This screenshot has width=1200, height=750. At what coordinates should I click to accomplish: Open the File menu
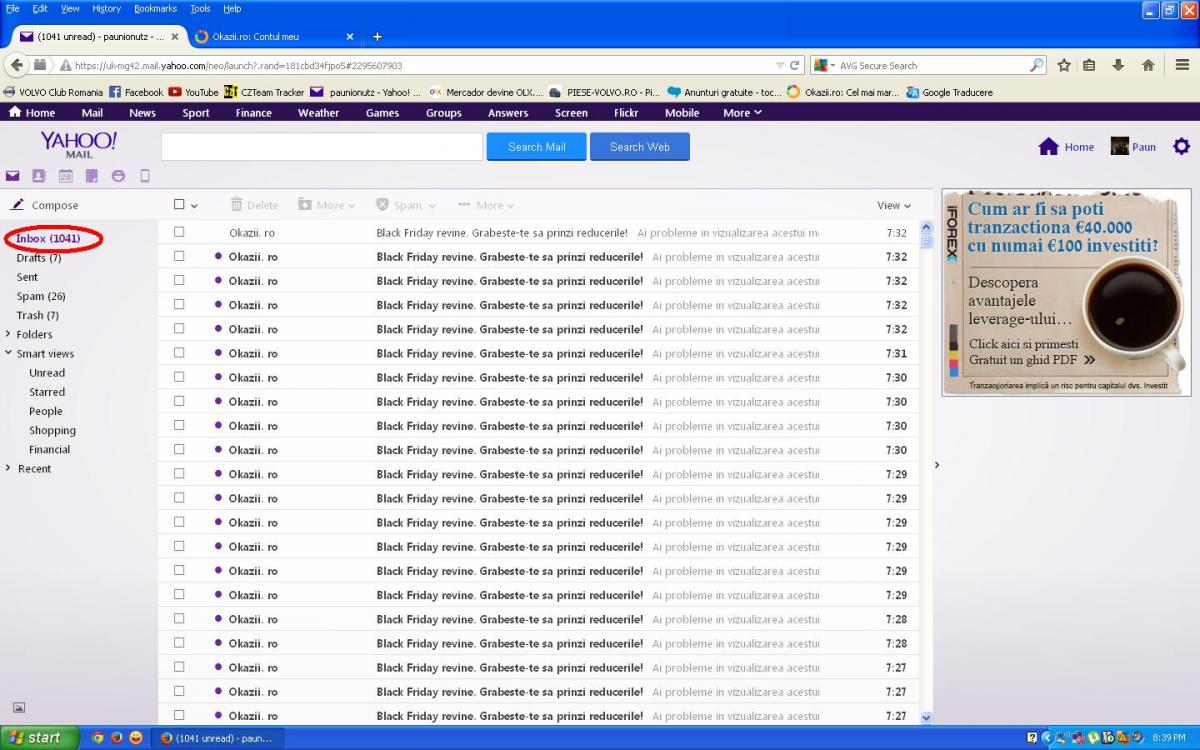pos(13,8)
